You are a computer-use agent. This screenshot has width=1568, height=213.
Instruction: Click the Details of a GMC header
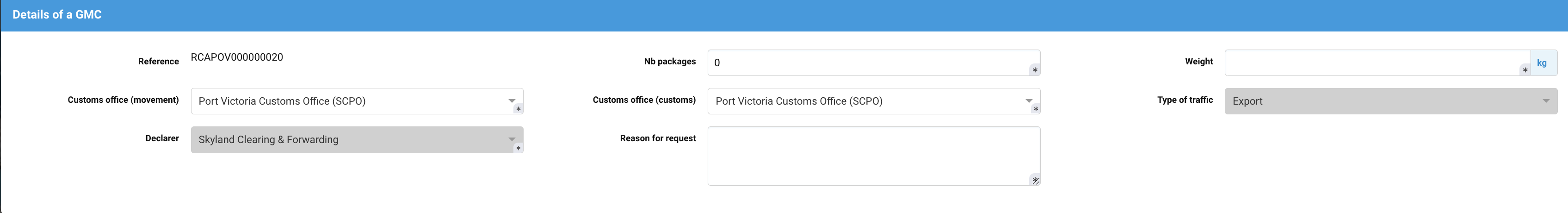tap(57, 15)
